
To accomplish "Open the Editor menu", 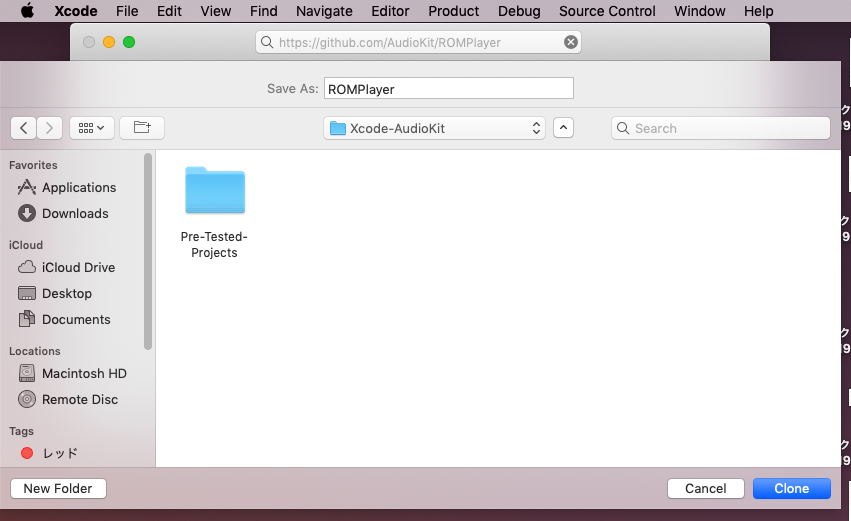I will (390, 11).
